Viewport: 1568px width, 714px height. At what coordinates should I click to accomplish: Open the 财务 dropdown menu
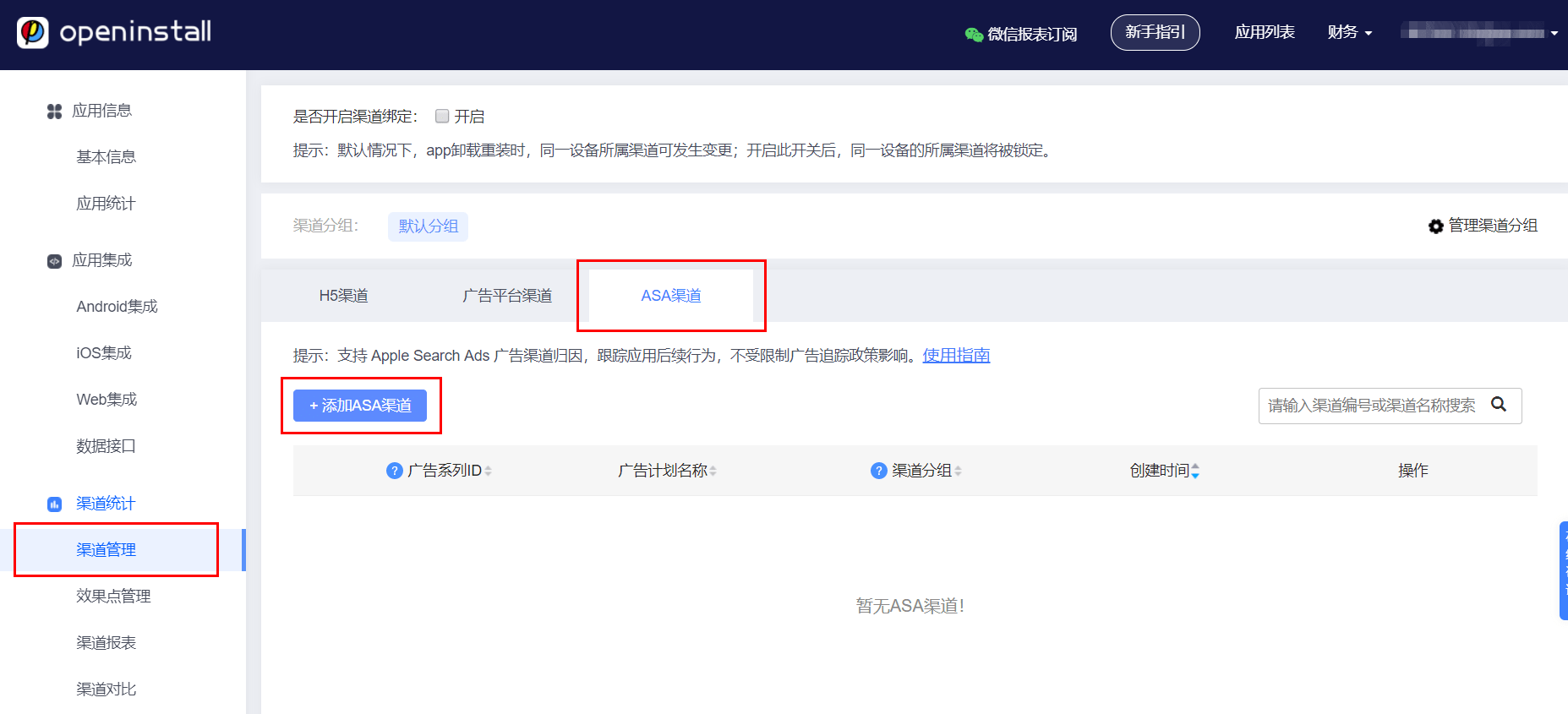1349,32
